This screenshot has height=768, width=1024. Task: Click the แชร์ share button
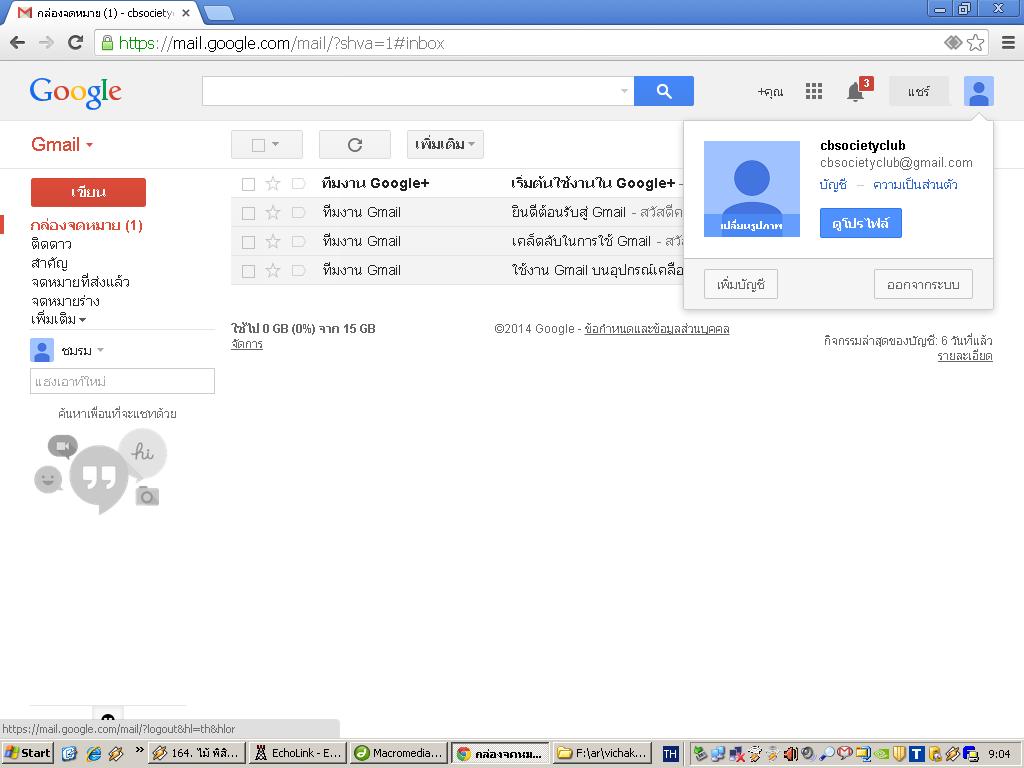coord(919,91)
